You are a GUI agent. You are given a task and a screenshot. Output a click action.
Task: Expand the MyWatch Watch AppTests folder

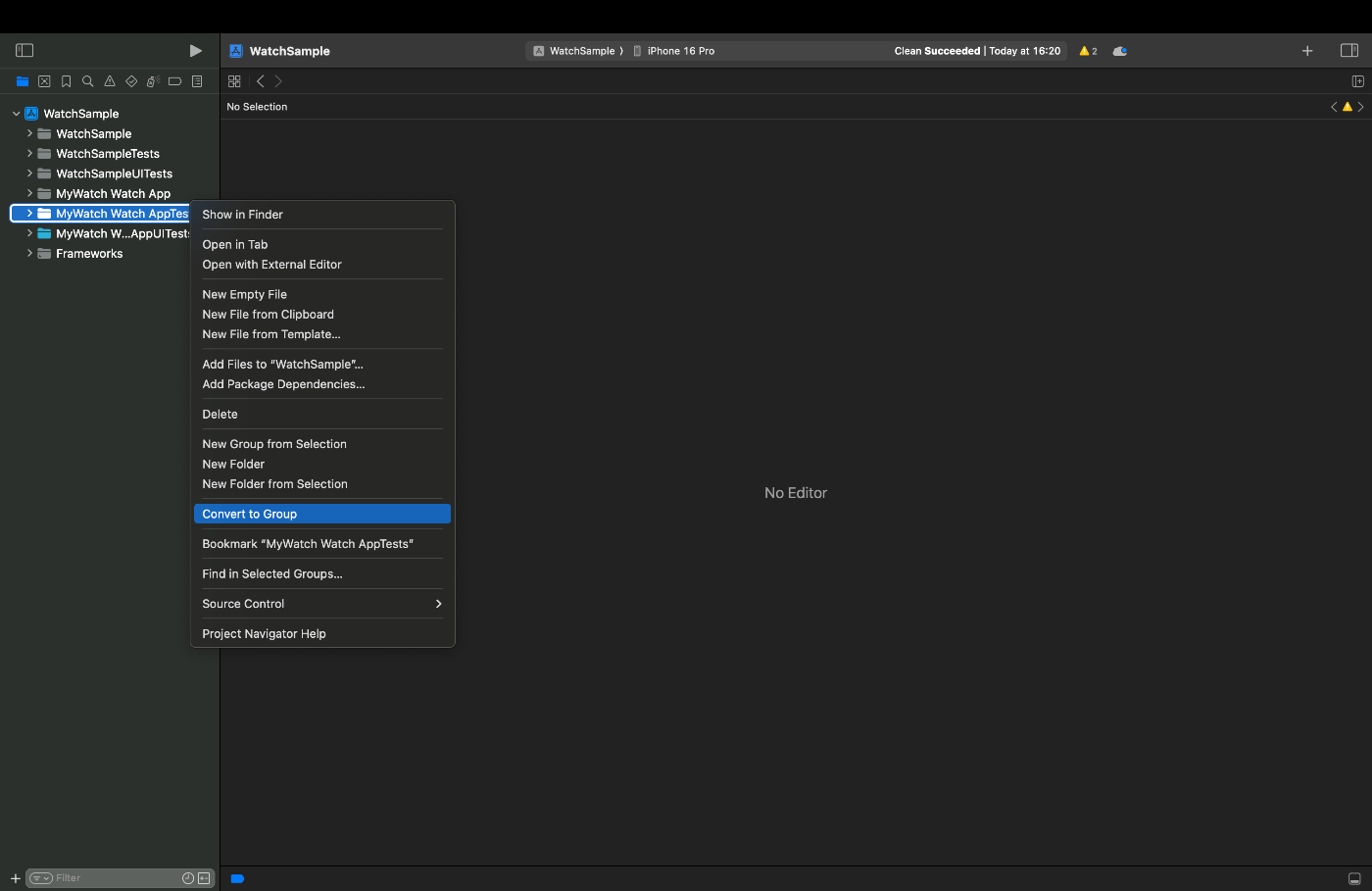click(x=29, y=214)
